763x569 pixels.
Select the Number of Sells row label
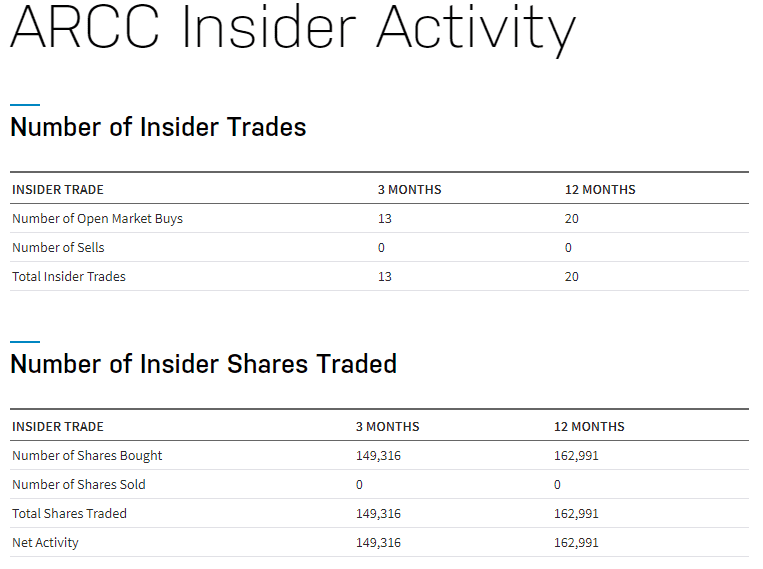click(x=58, y=248)
